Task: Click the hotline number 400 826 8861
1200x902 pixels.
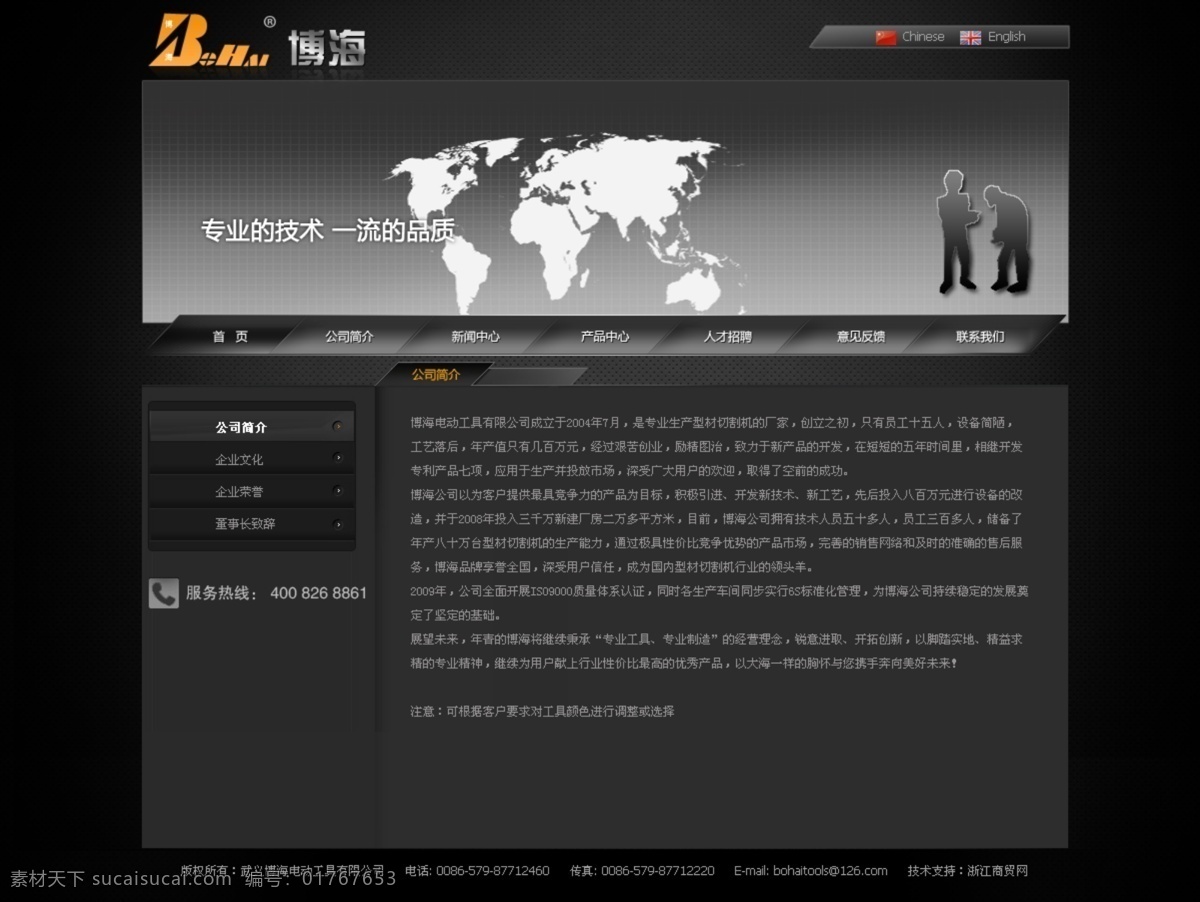Action: (318, 593)
